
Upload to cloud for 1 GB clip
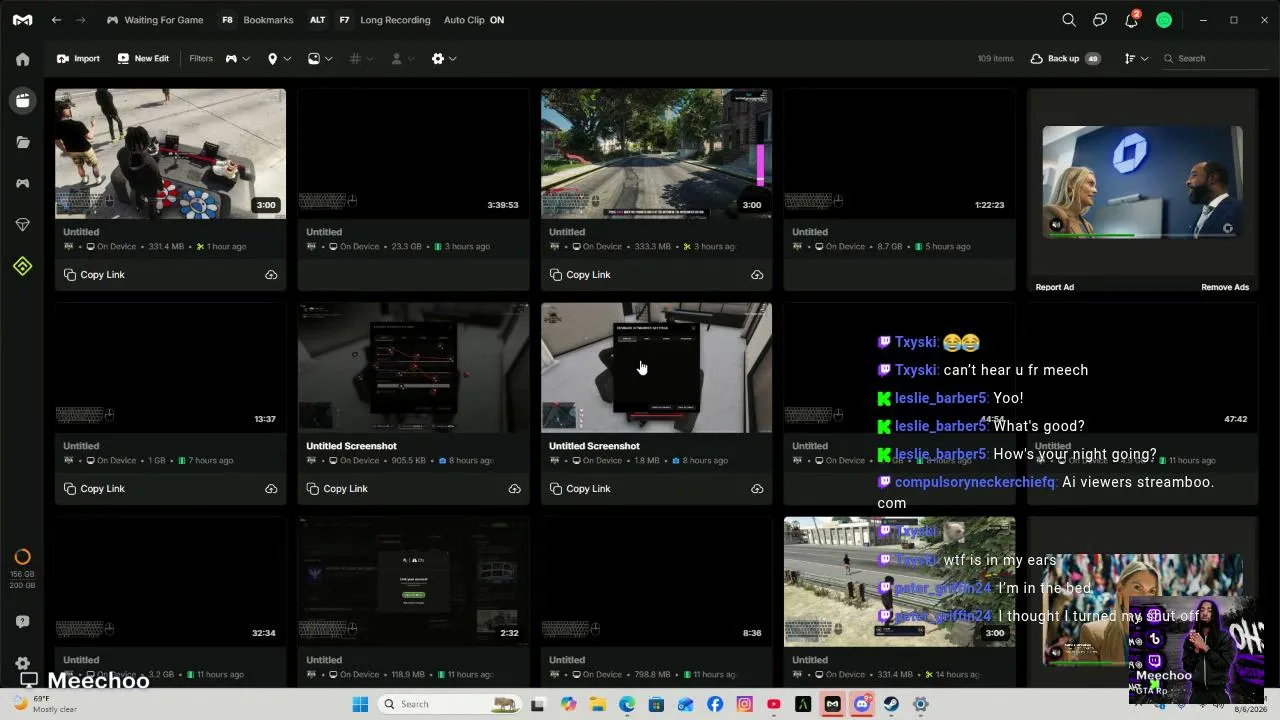pyautogui.click(x=271, y=489)
